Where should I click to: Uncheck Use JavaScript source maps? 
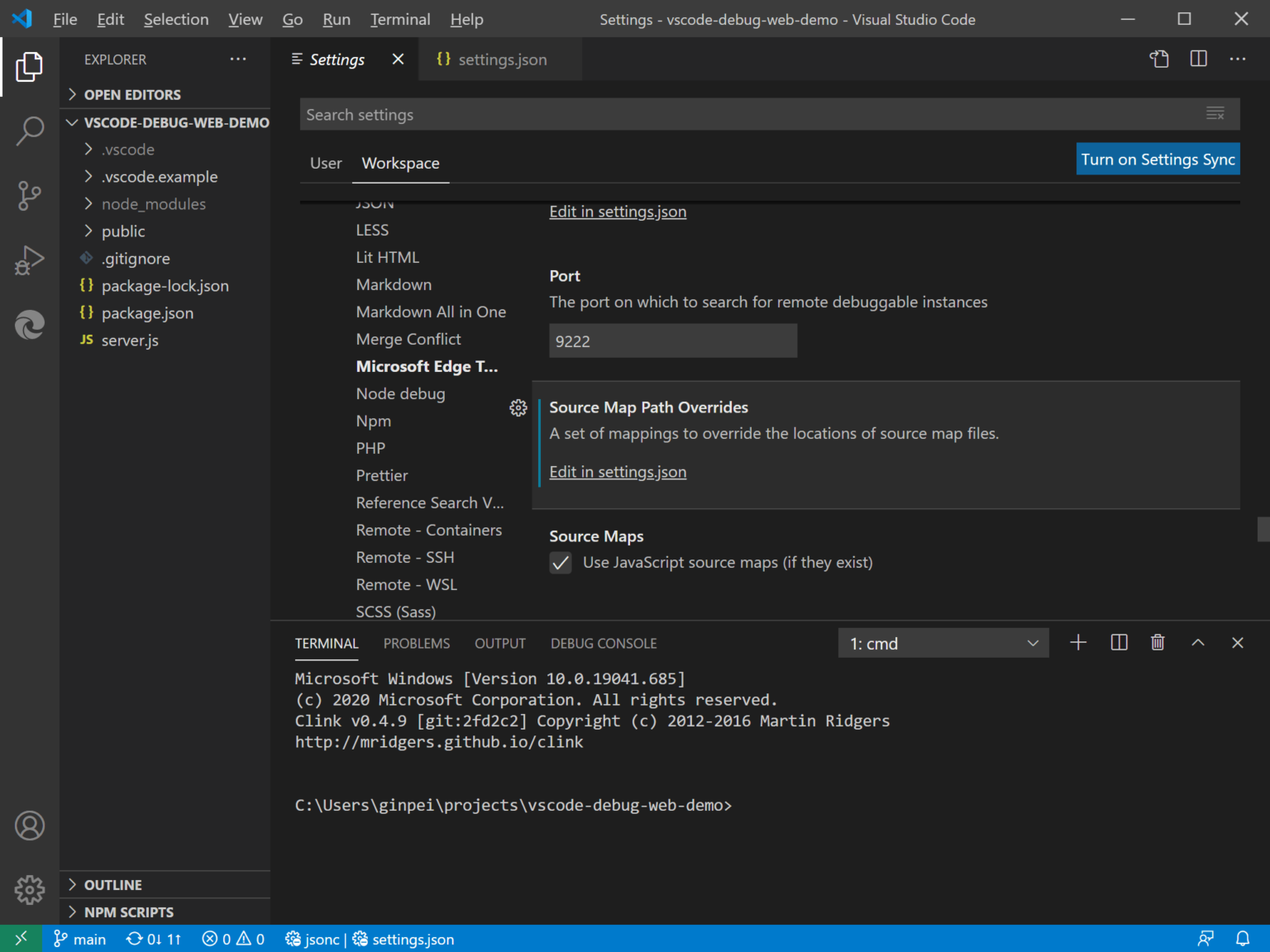pyautogui.click(x=561, y=563)
